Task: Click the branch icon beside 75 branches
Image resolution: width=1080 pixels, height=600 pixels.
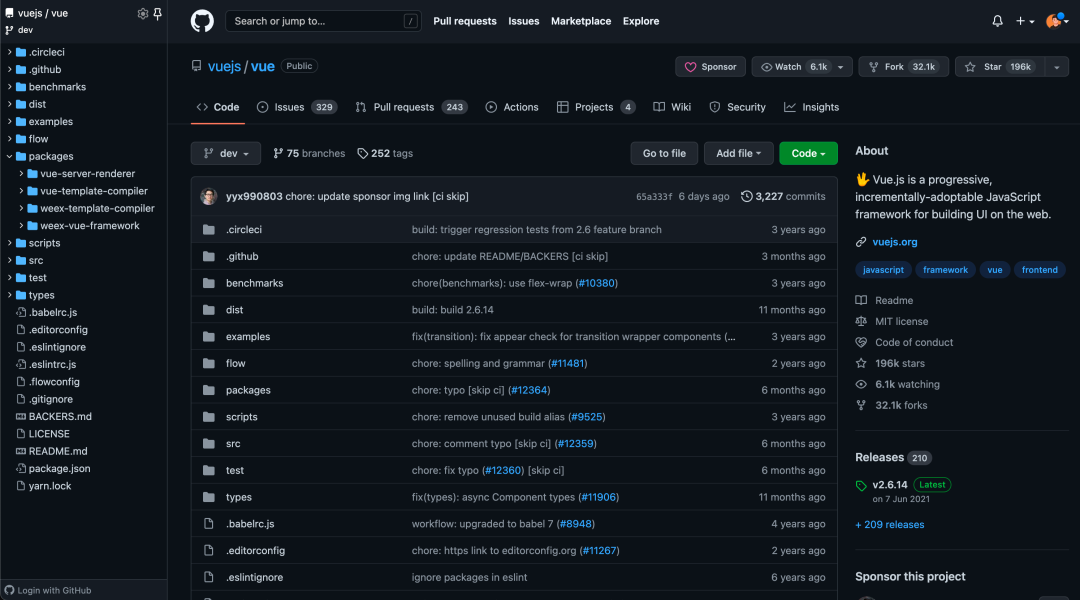Action: point(278,154)
